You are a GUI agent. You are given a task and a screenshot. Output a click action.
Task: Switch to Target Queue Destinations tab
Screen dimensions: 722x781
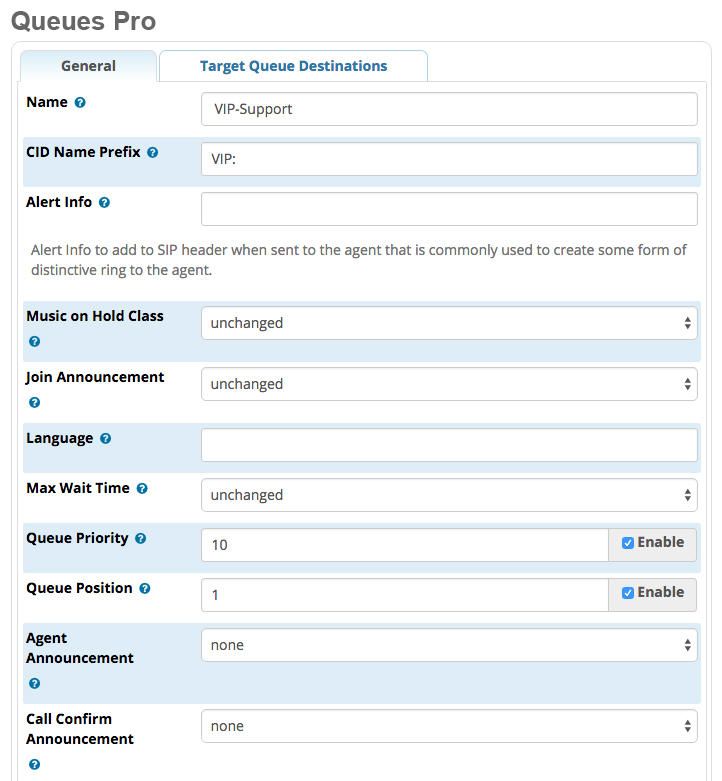pyautogui.click(x=293, y=66)
